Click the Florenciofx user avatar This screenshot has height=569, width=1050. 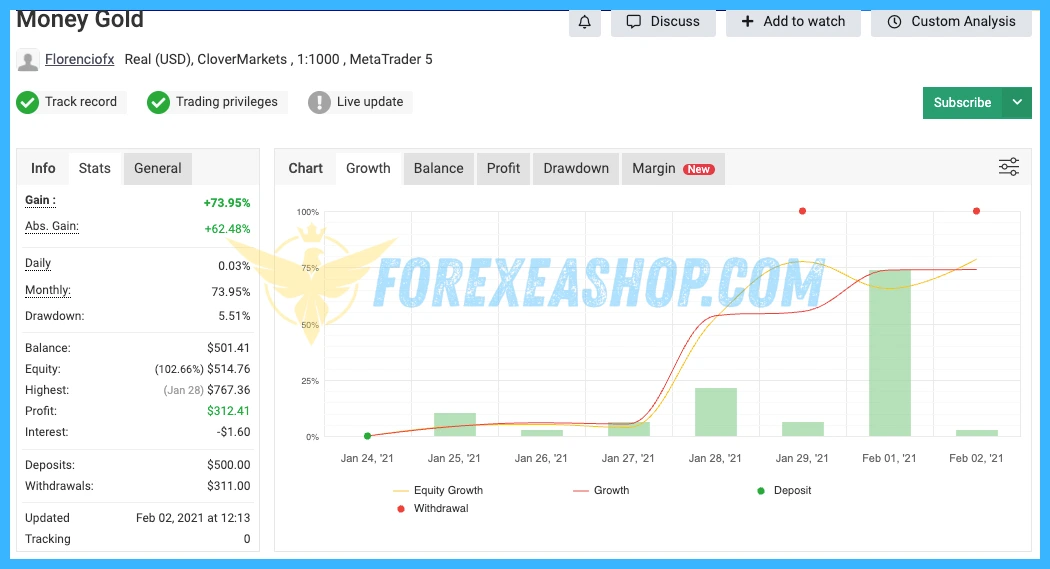pyautogui.click(x=28, y=60)
